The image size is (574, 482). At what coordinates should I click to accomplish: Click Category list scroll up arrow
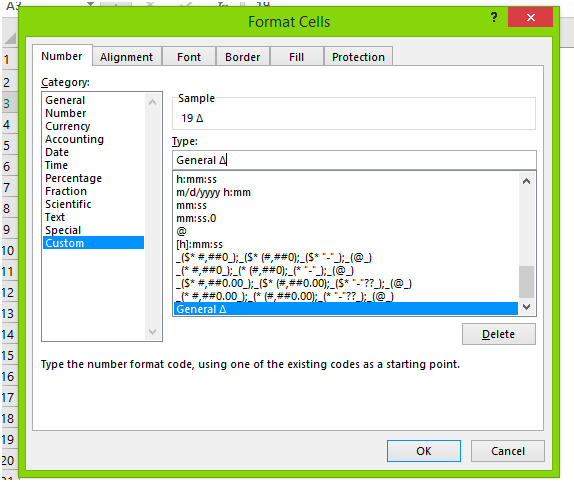[x=153, y=102]
